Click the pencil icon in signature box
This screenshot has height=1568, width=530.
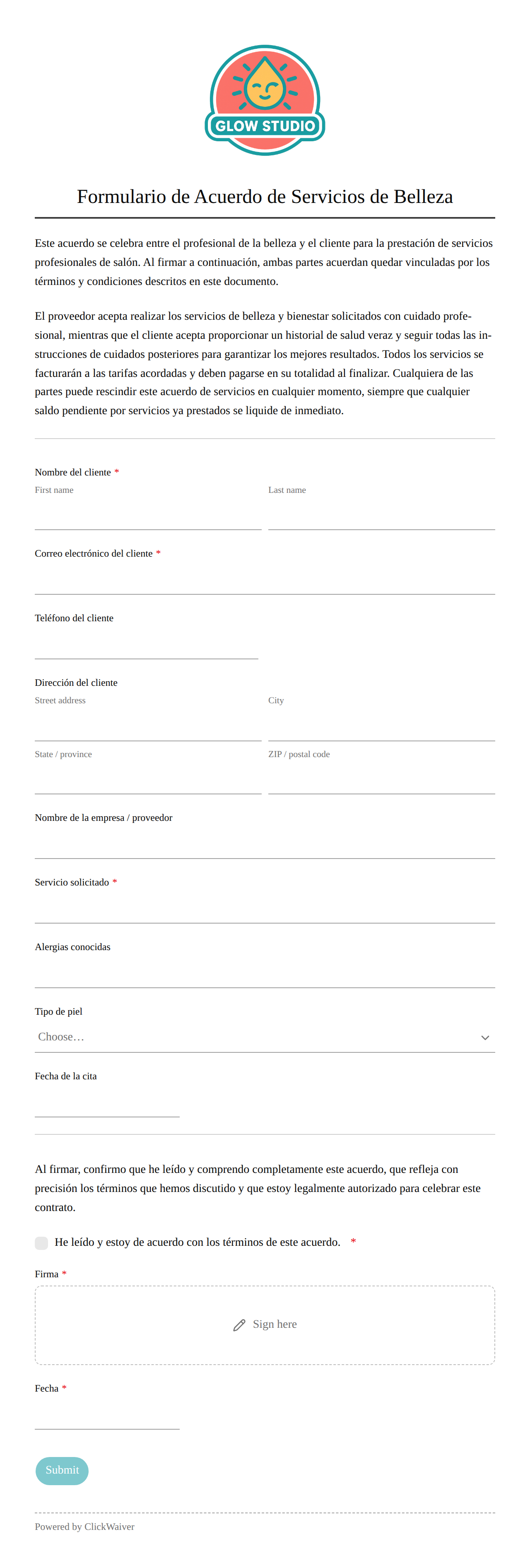click(x=239, y=1324)
